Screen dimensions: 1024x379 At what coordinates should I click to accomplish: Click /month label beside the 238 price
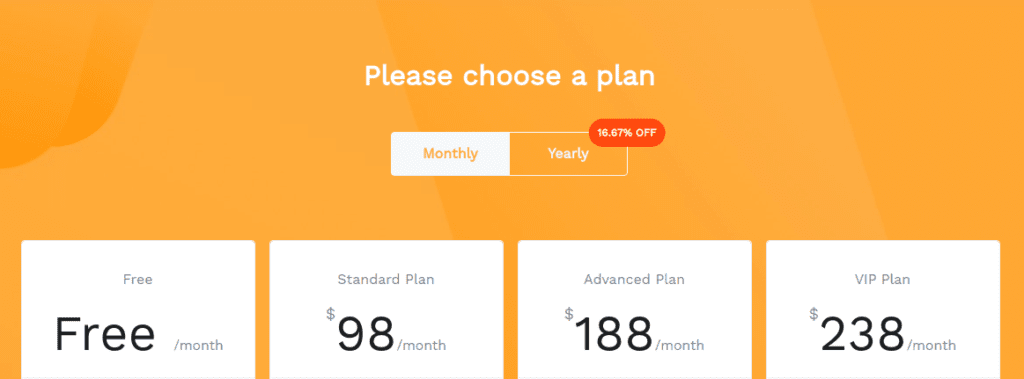click(x=931, y=345)
